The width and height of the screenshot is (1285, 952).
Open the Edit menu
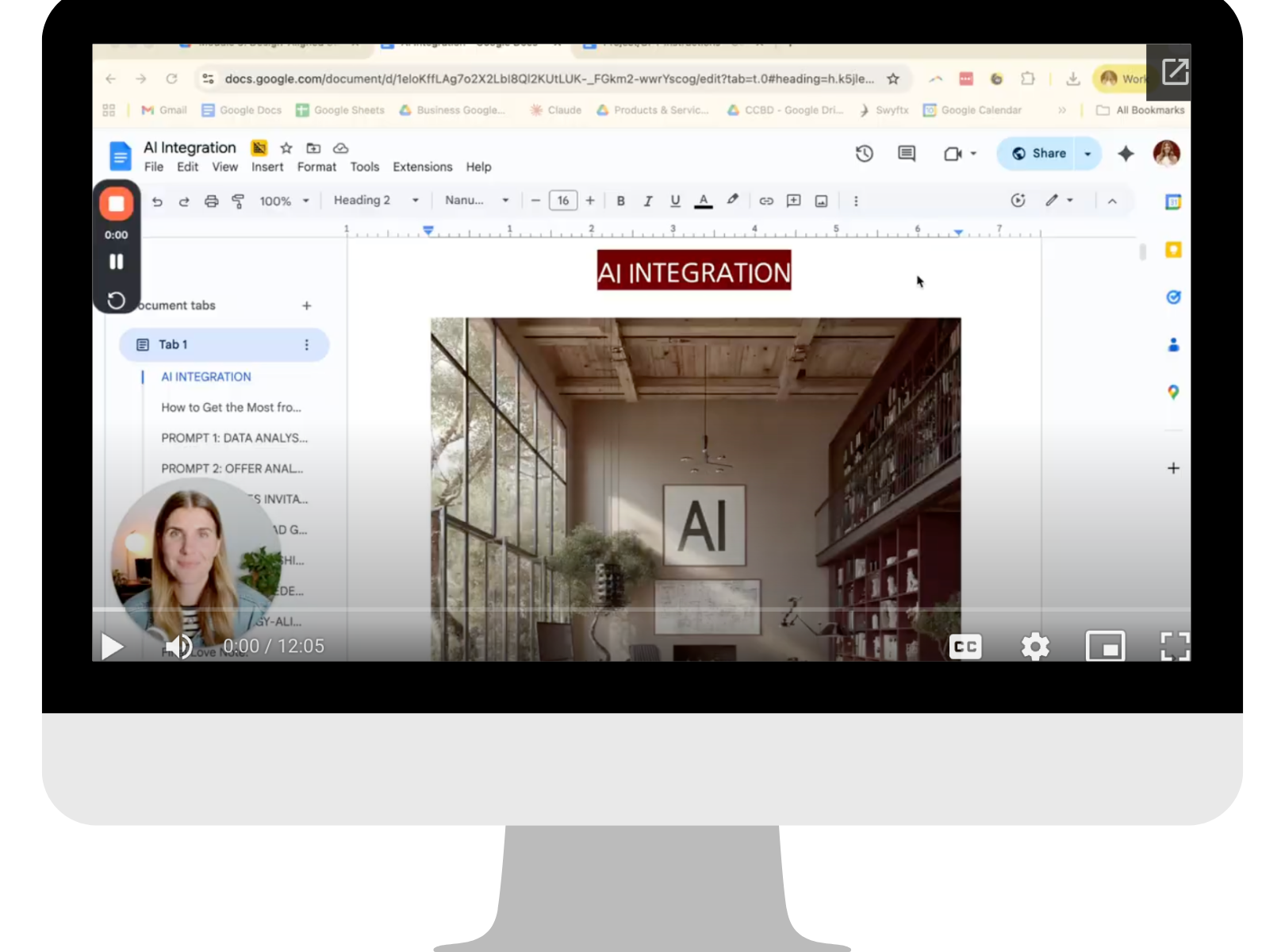(x=188, y=167)
